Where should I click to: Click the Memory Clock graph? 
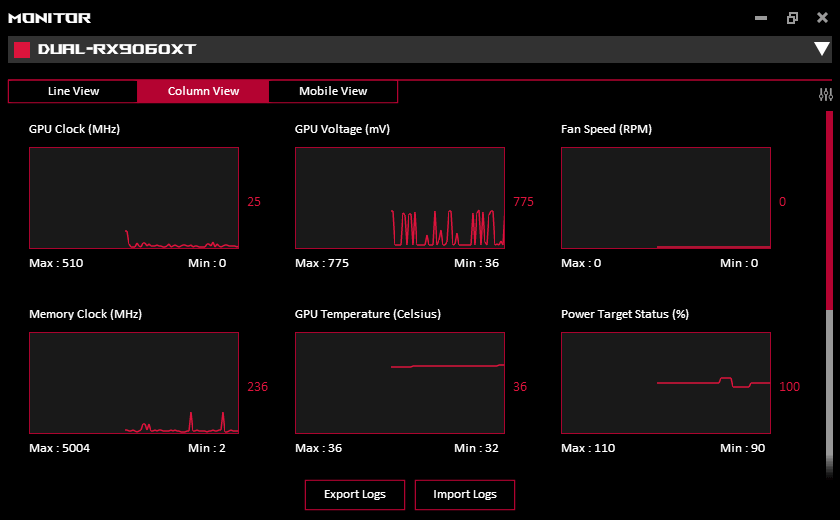134,383
